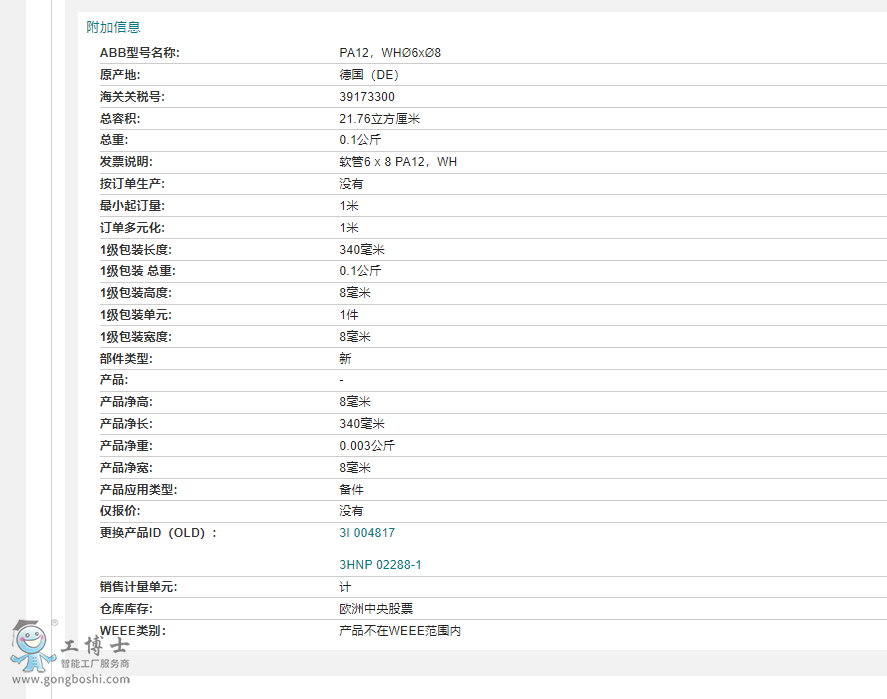
Task: Click the 产品净高 label
Action: pyautogui.click(x=126, y=402)
